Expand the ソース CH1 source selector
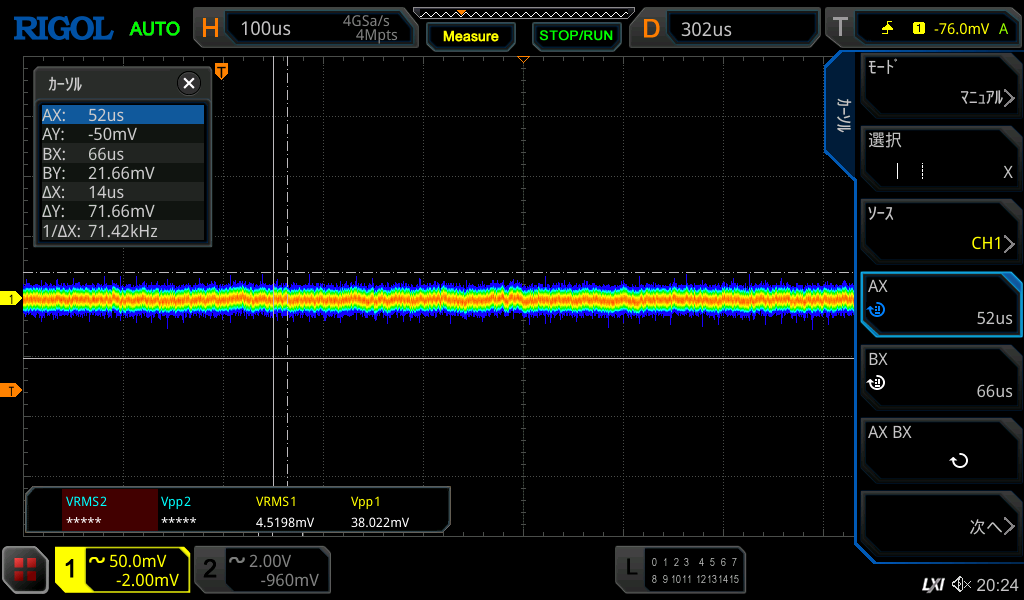 [x=940, y=230]
